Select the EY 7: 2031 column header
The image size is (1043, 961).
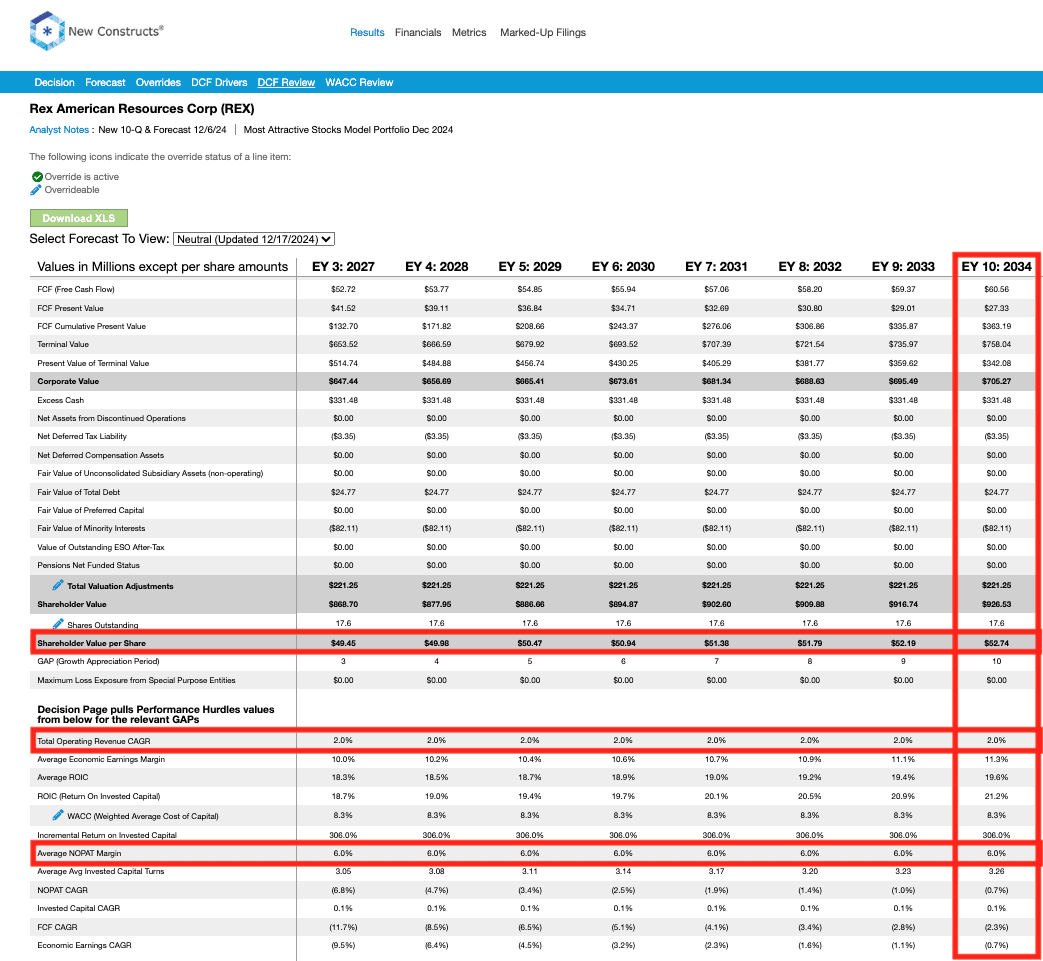(716, 267)
